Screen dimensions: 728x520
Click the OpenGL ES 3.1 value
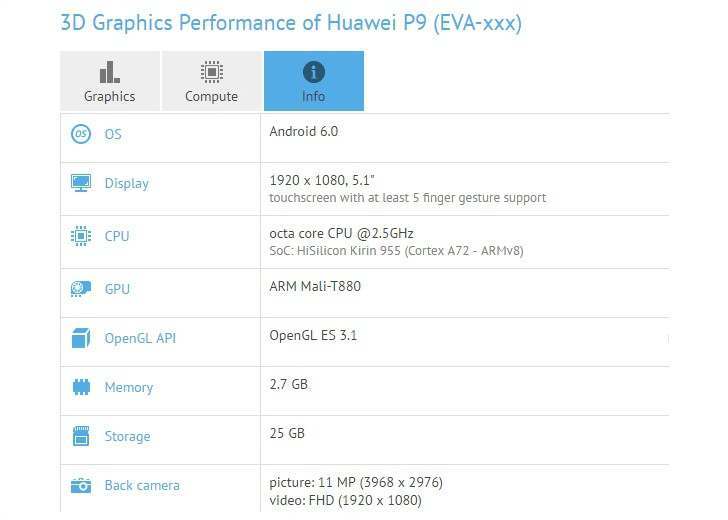click(x=313, y=335)
